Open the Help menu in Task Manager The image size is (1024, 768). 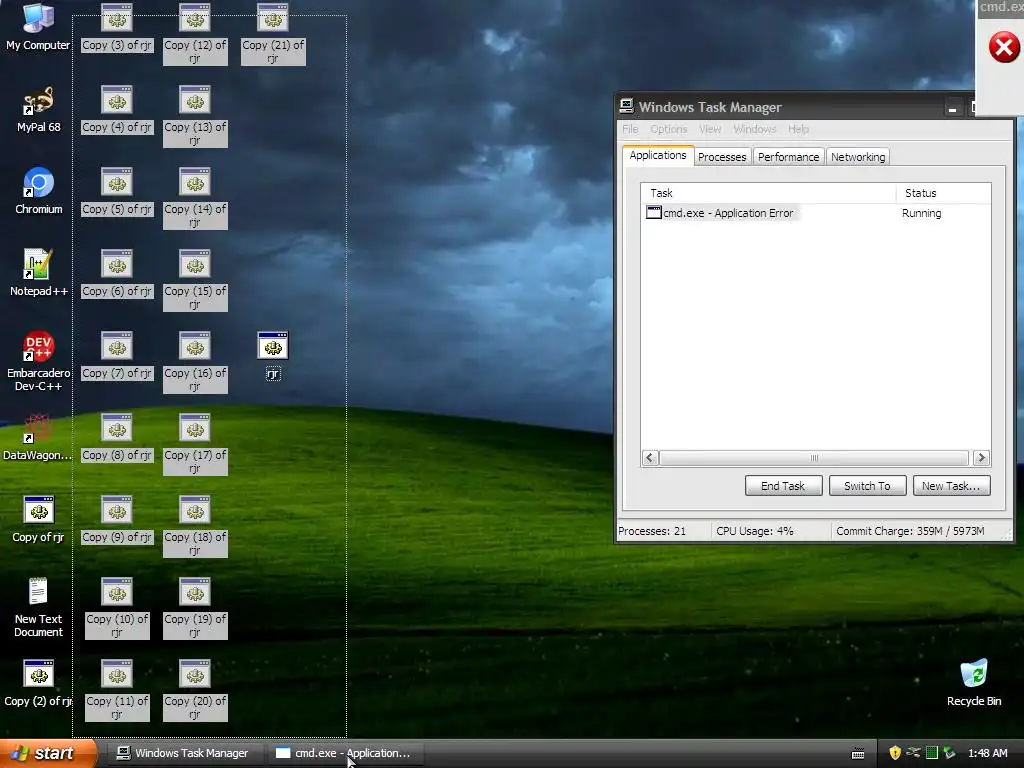point(798,129)
